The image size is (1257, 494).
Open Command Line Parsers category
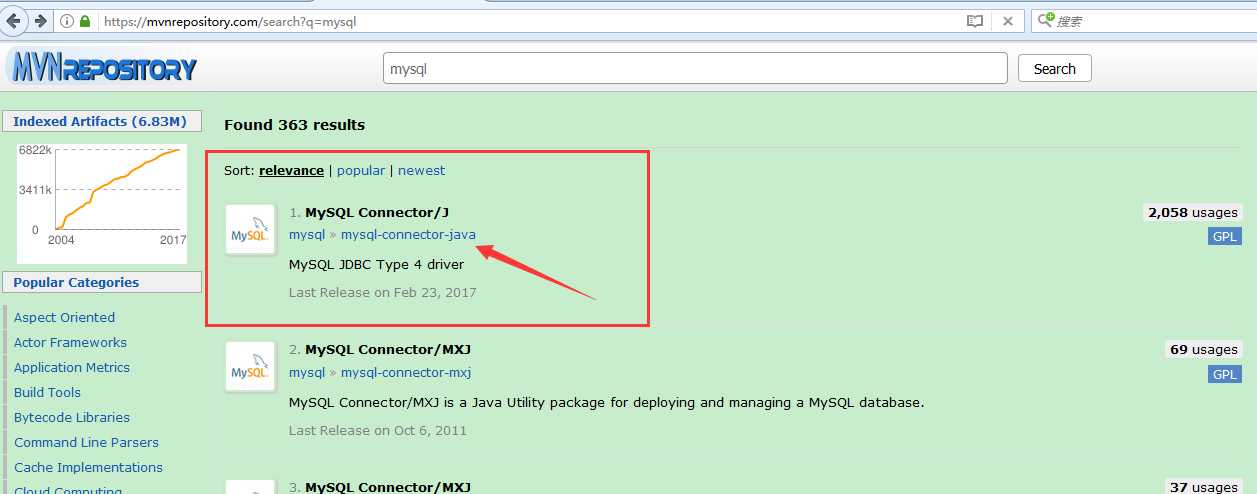pyautogui.click(x=86, y=442)
